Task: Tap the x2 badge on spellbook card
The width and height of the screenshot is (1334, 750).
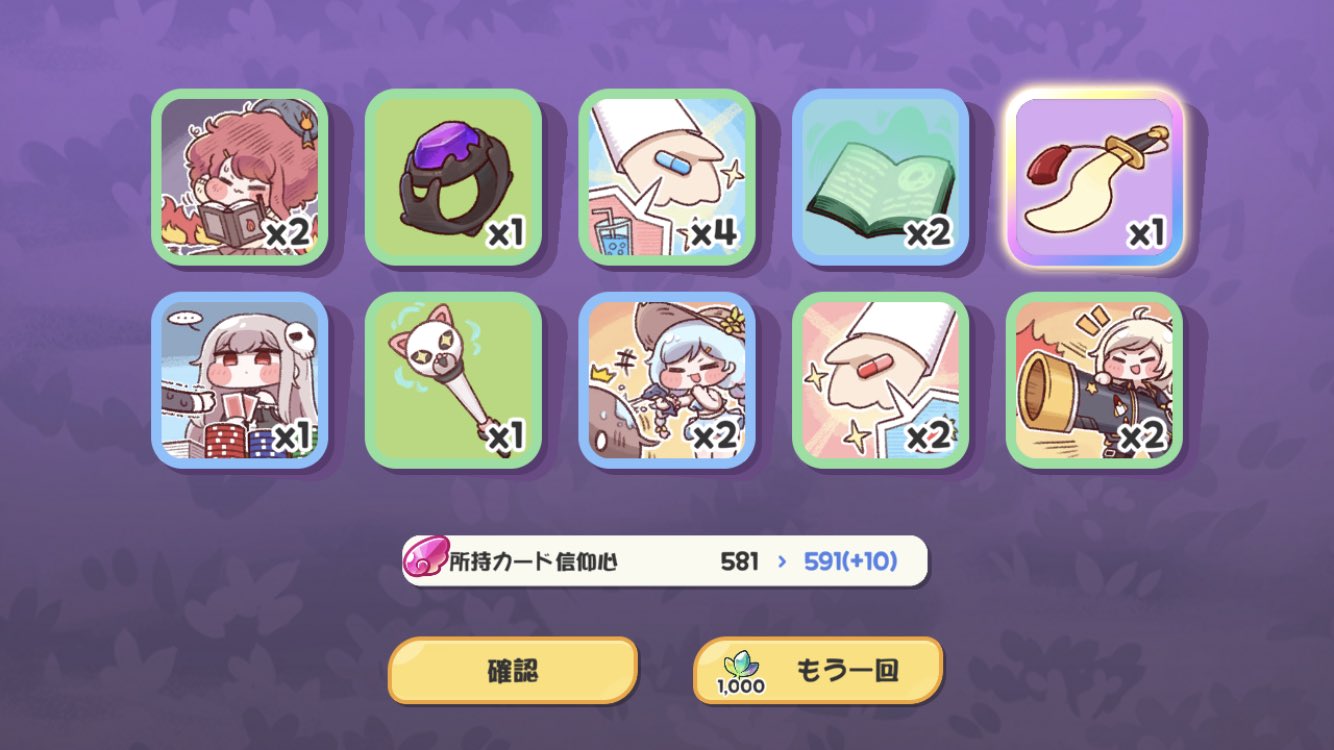Action: click(x=929, y=234)
